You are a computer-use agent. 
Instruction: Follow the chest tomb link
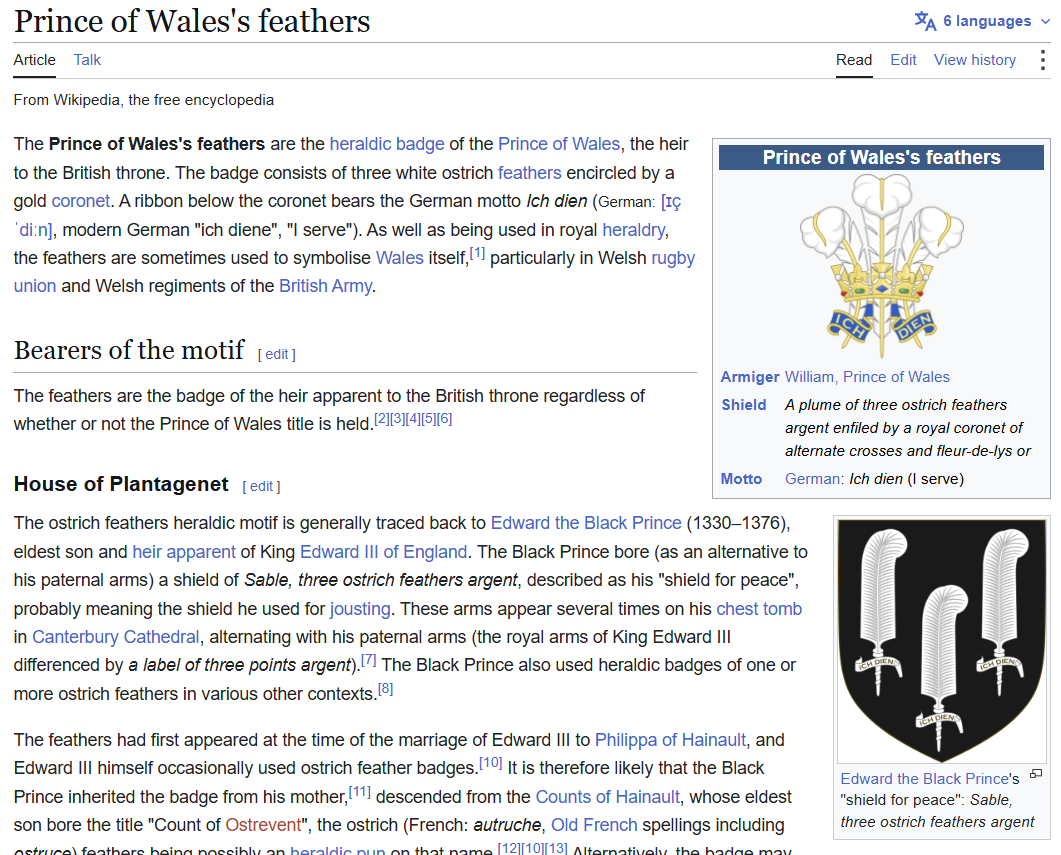pos(759,609)
